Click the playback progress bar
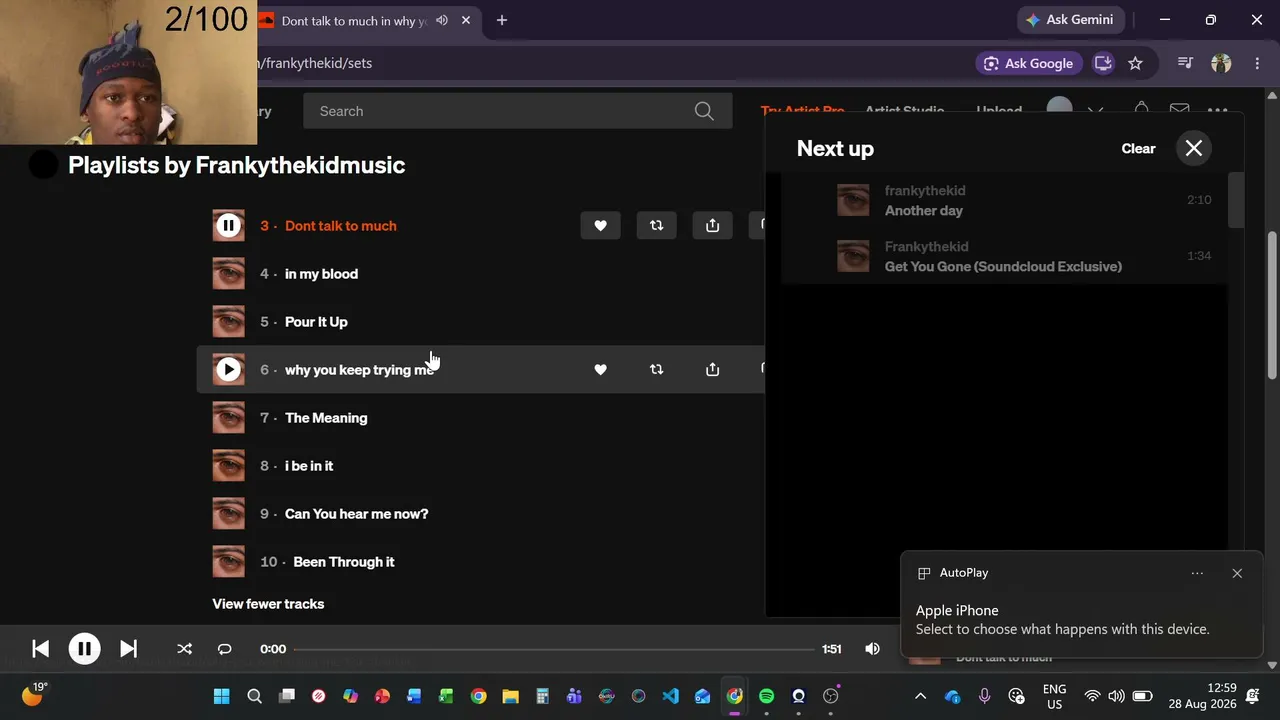This screenshot has height=720, width=1280. 555,649
